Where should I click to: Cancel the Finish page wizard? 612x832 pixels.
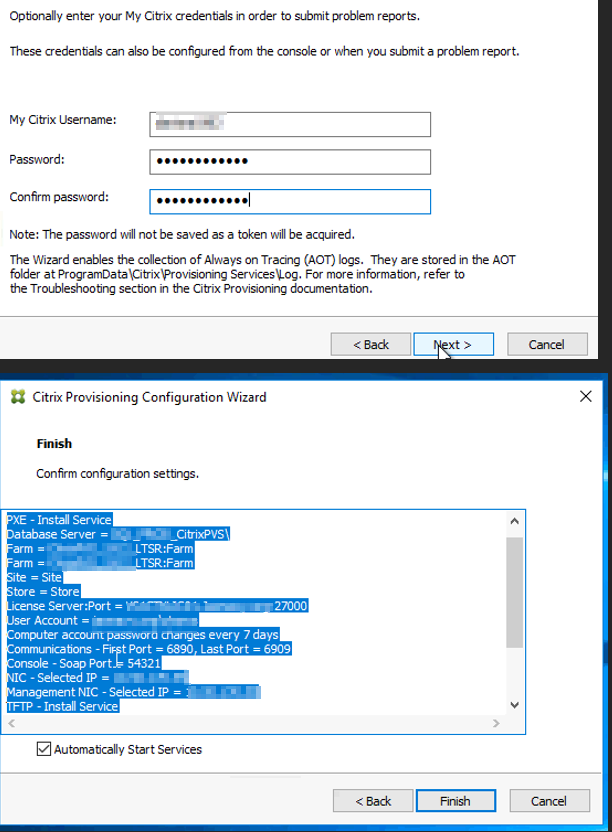(x=549, y=801)
